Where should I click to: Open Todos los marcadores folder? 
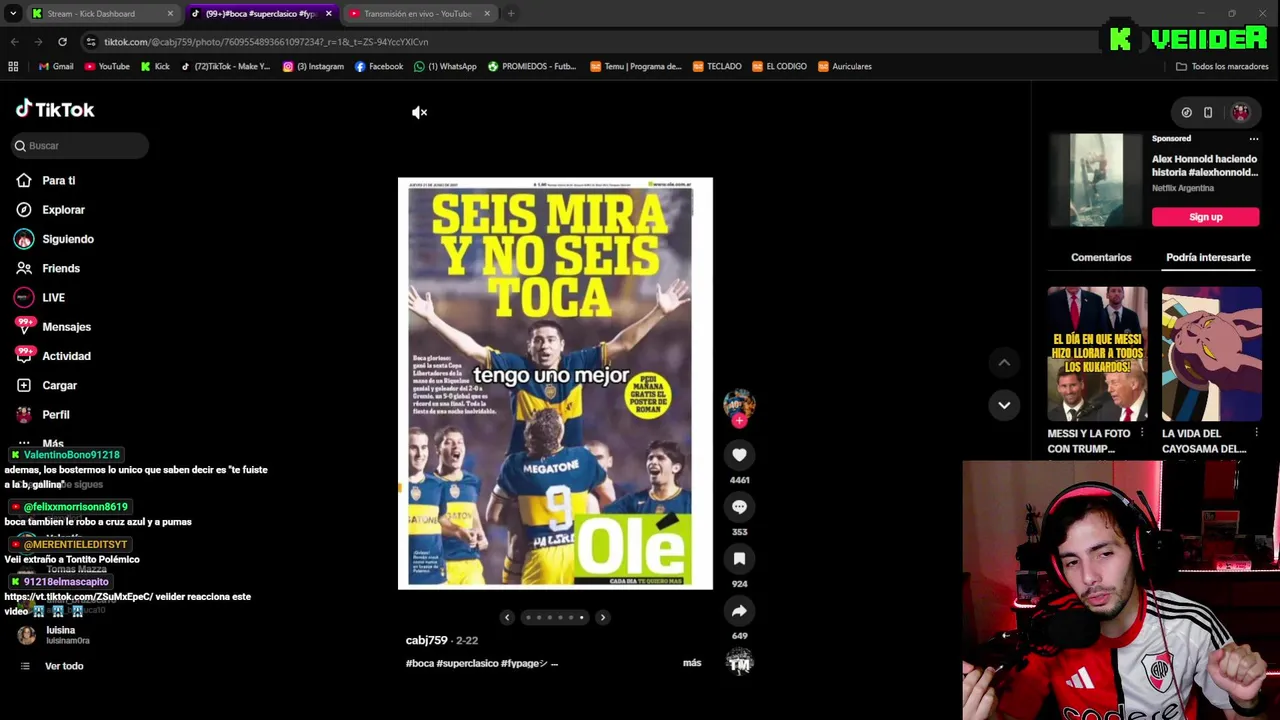coord(1222,67)
